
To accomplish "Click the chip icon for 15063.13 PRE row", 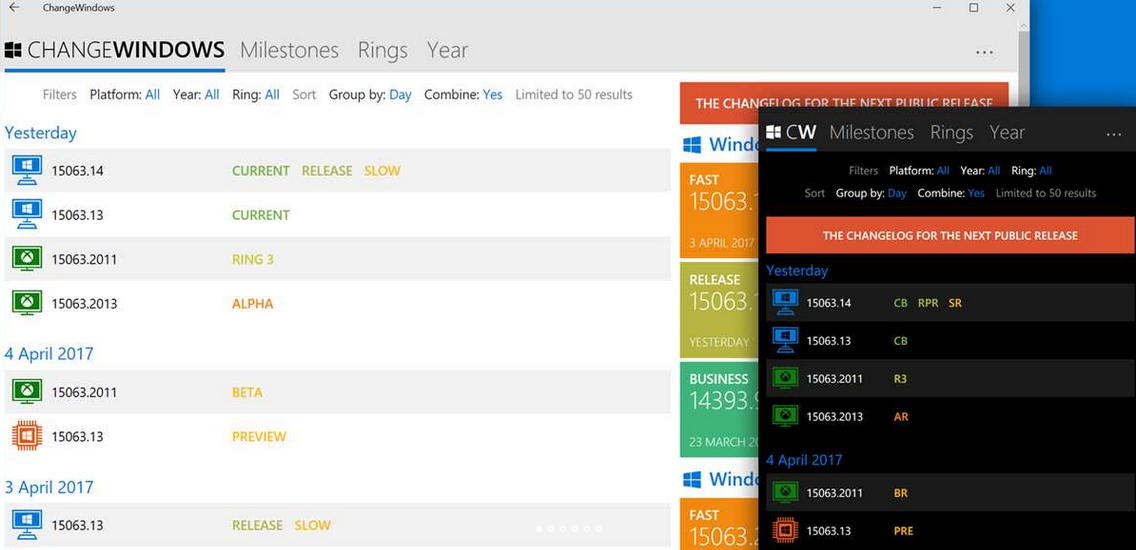I will 785,530.
